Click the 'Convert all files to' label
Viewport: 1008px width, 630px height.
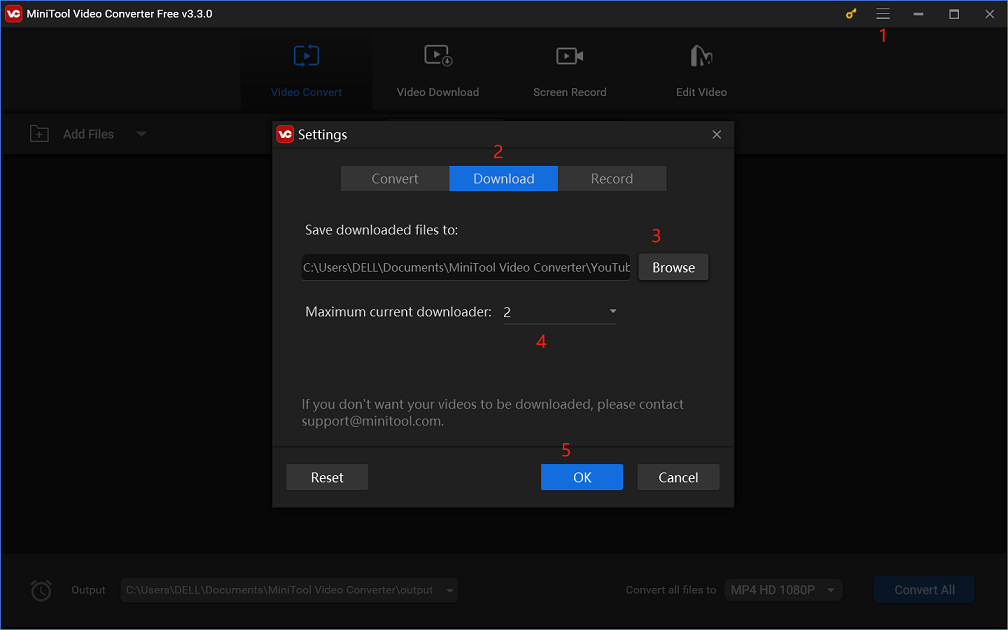[670, 590]
